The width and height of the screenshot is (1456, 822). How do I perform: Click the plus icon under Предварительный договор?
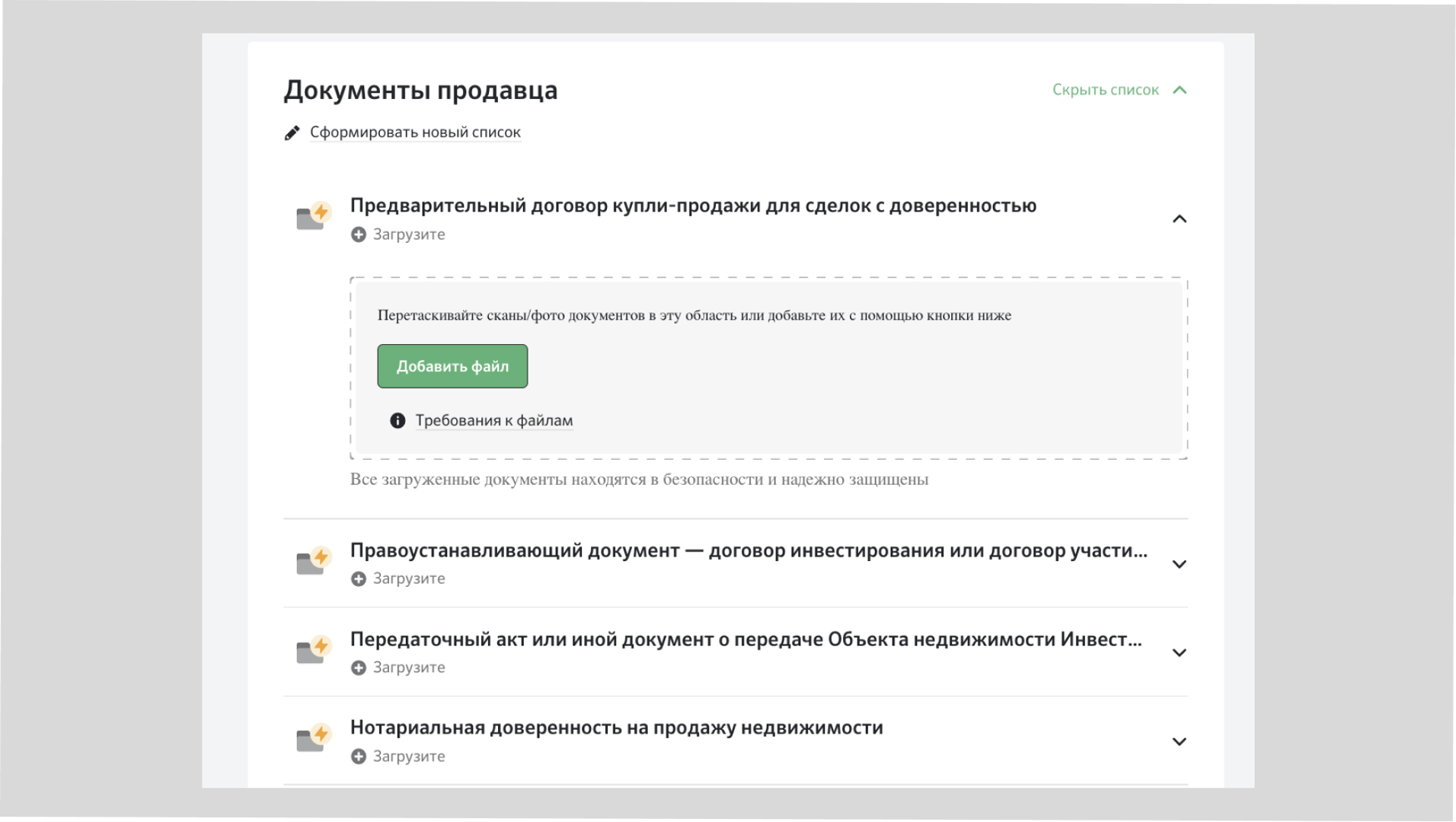click(x=359, y=234)
